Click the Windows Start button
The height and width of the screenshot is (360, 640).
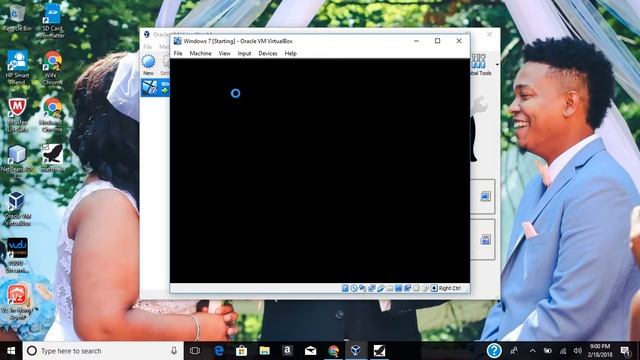11,351
